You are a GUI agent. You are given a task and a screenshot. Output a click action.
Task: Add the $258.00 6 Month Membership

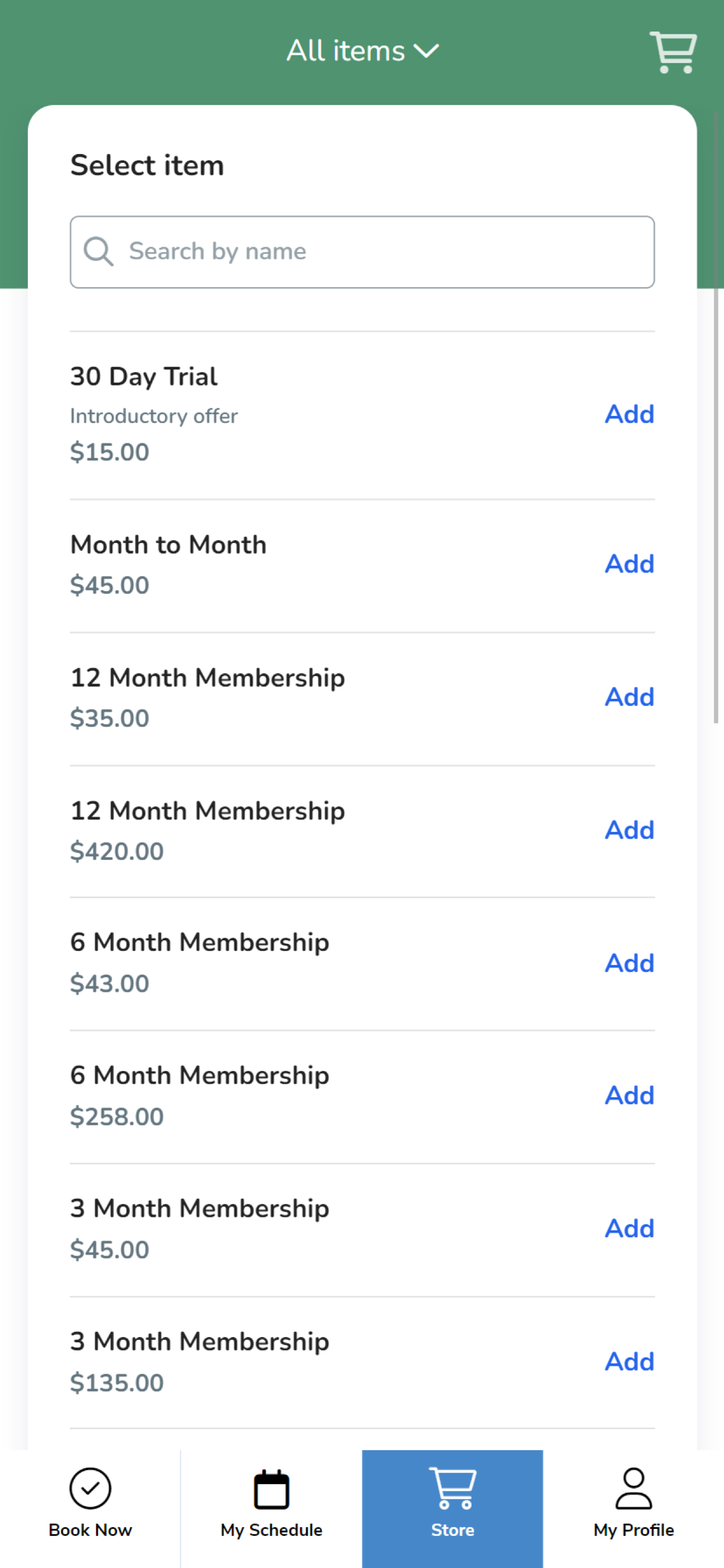pyautogui.click(x=629, y=1095)
